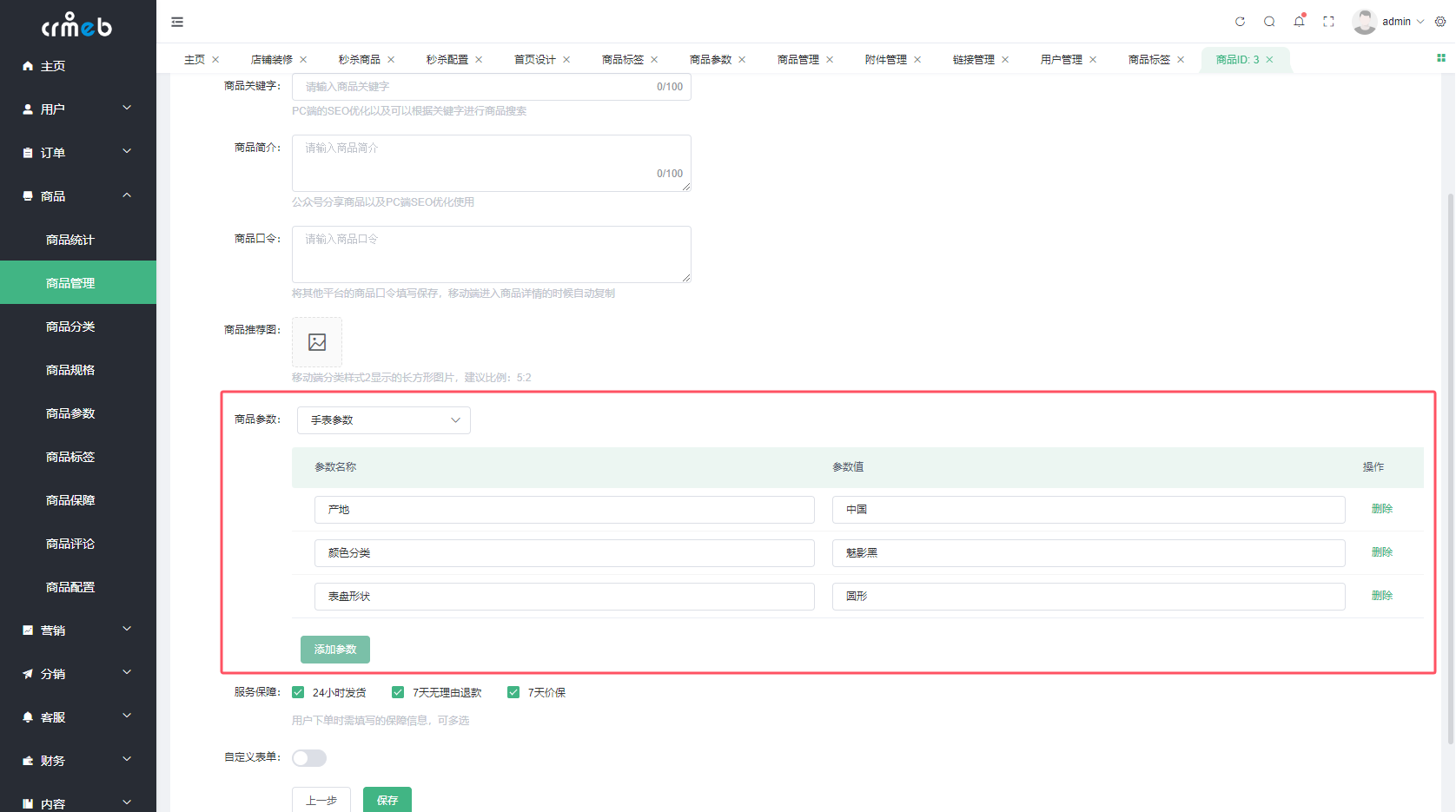Open 商品分类 in sidebar

point(78,327)
